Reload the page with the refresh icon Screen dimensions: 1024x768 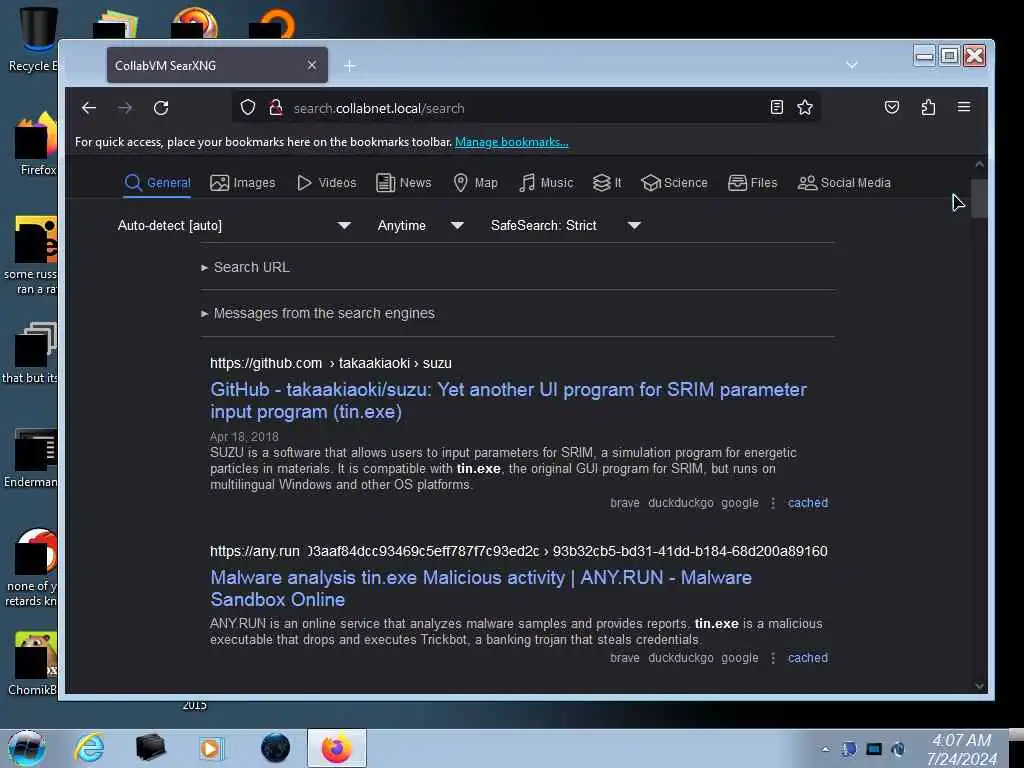(x=161, y=108)
